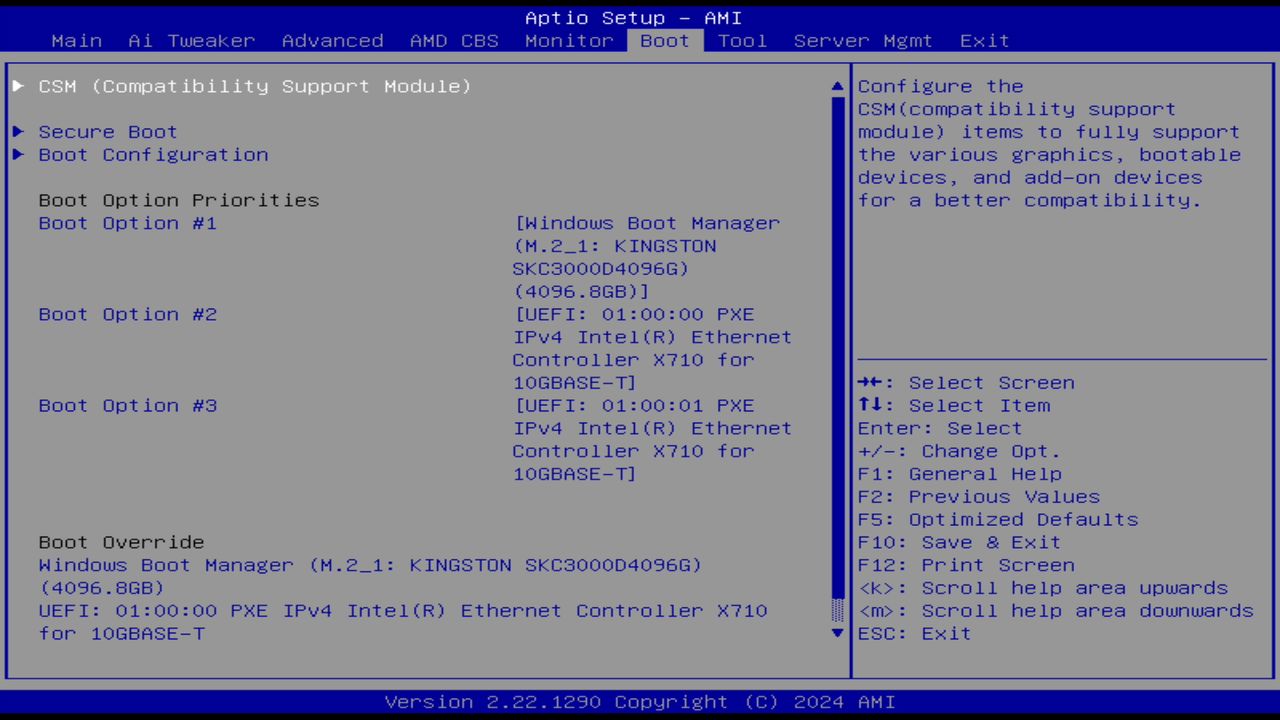Click the Version 2.22.1290 copyright footer

point(640,702)
